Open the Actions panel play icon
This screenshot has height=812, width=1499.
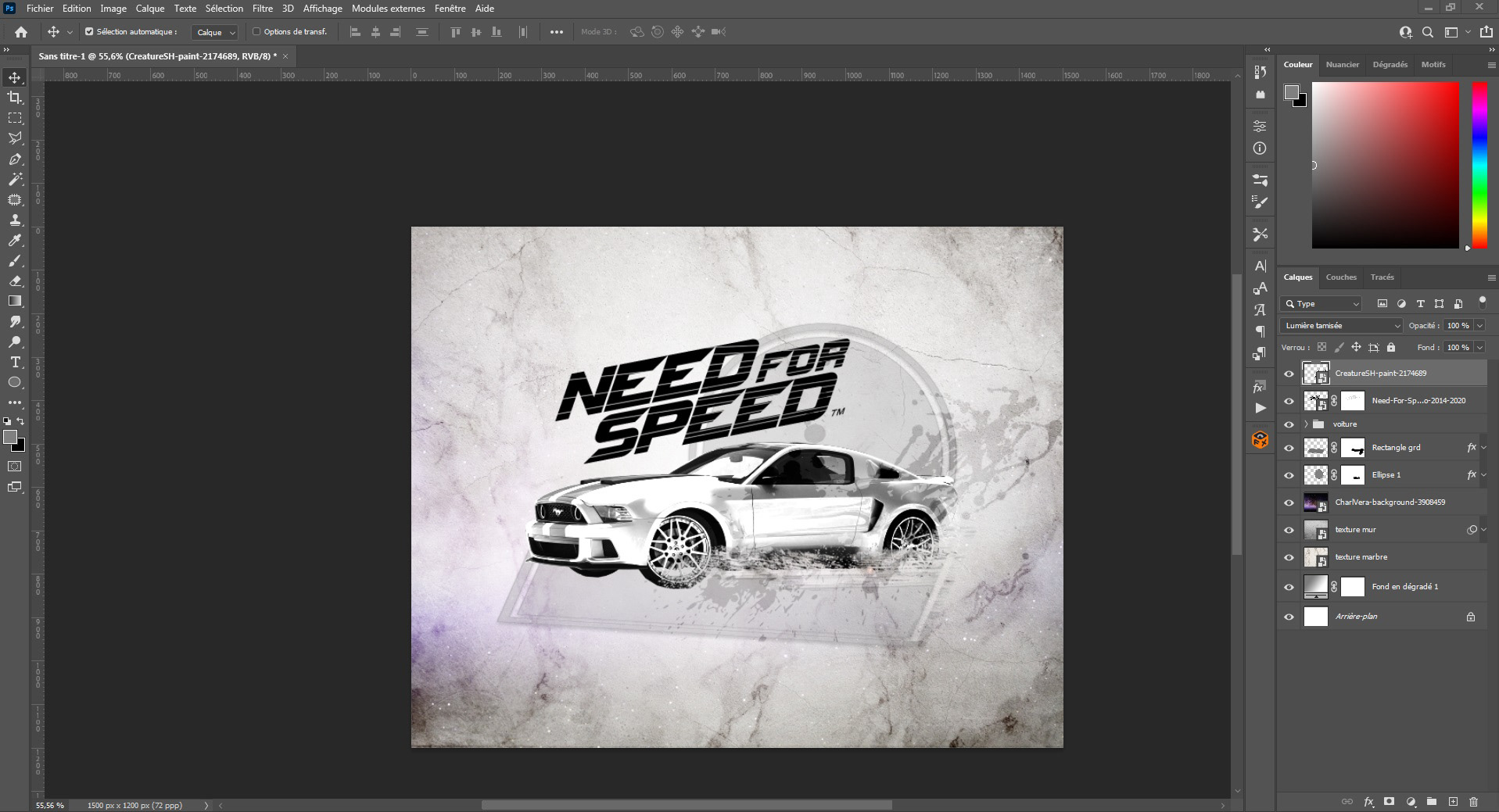(x=1260, y=408)
